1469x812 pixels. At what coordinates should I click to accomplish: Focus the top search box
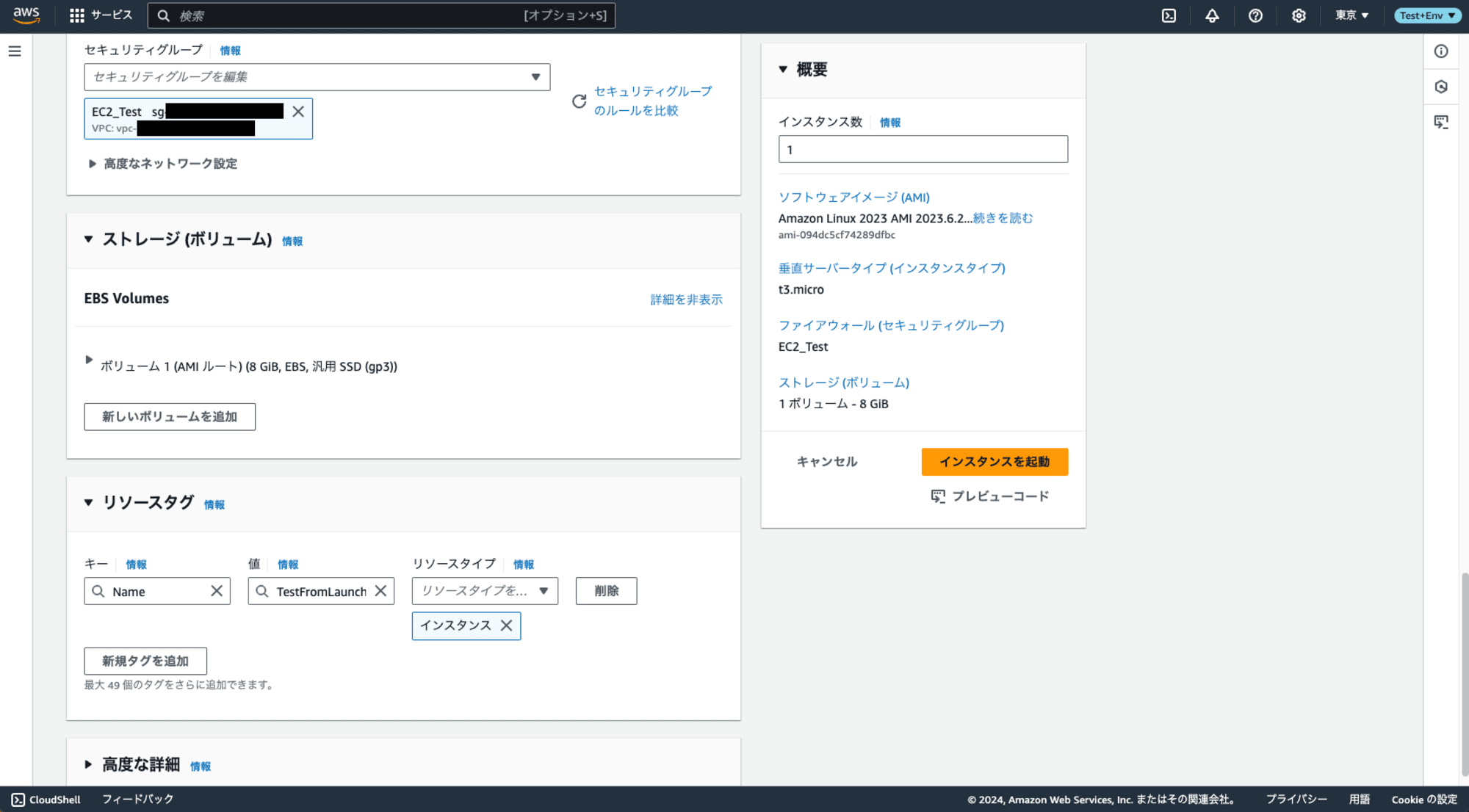click(x=381, y=15)
